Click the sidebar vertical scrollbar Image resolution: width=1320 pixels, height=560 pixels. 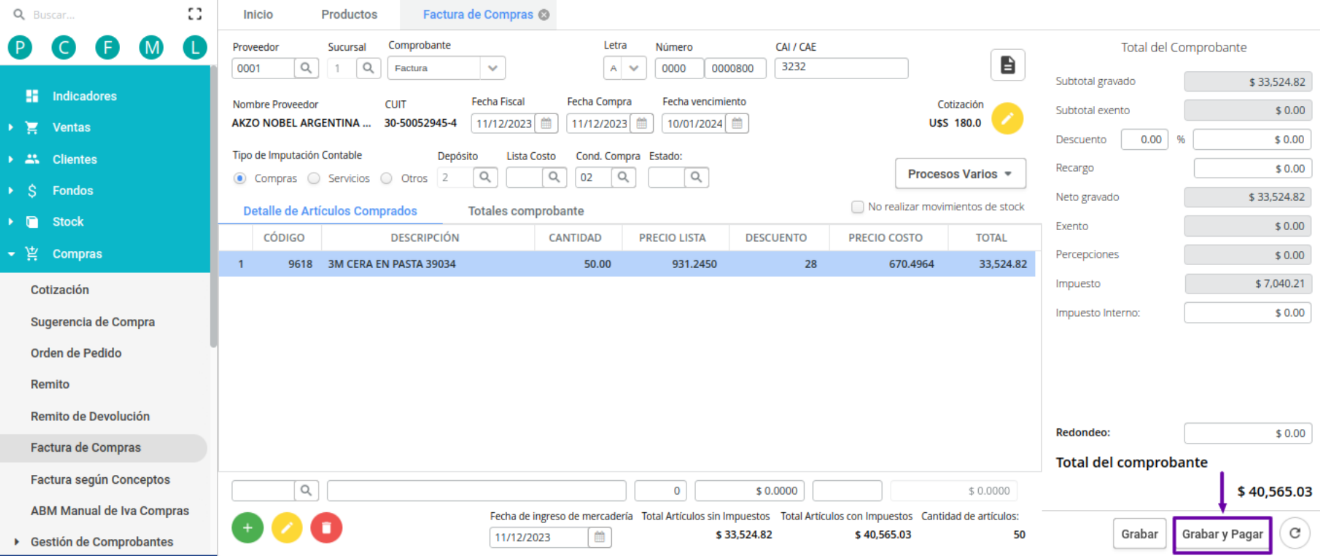tap(213, 207)
